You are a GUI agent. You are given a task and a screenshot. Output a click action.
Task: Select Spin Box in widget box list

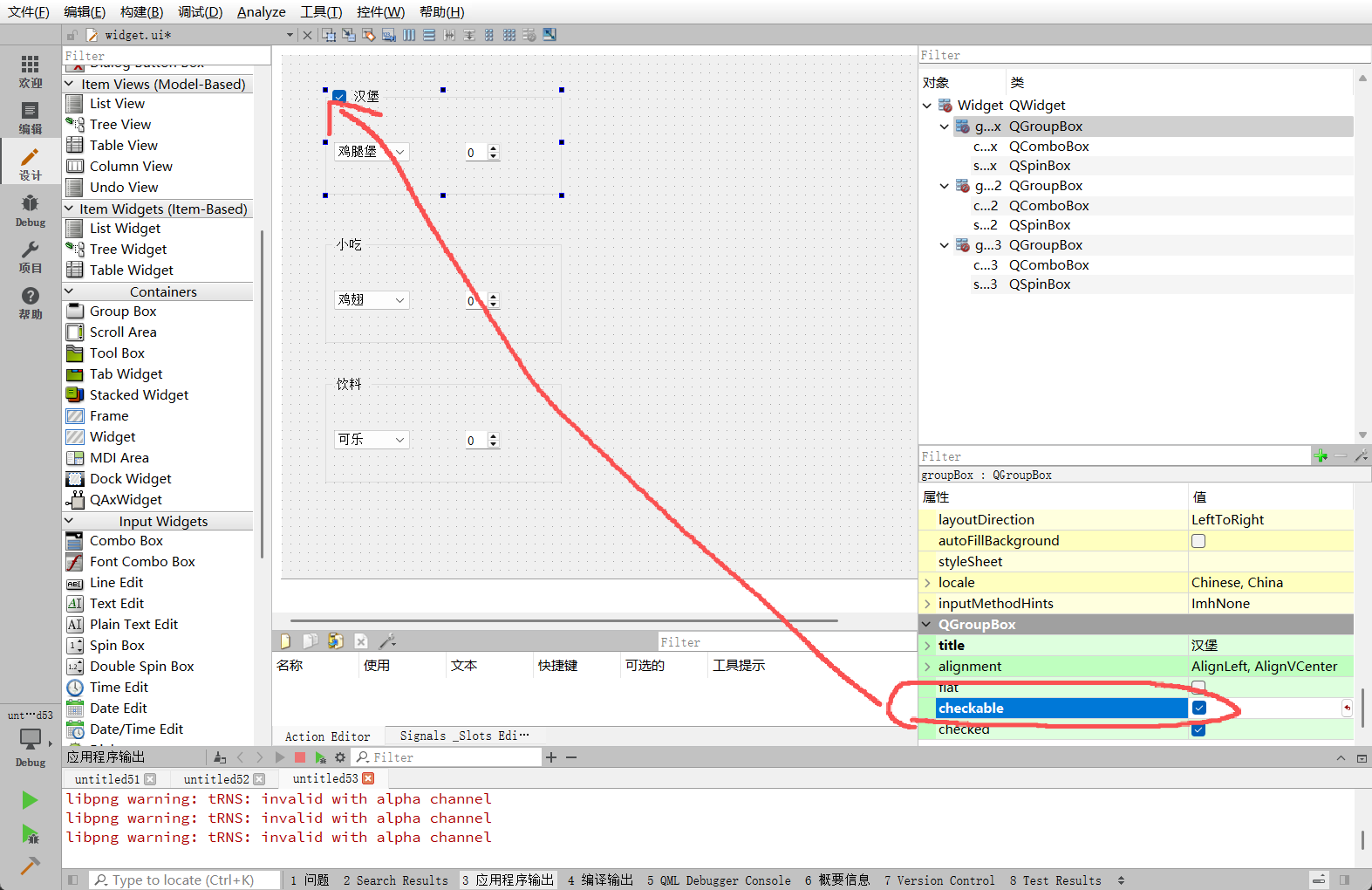point(117,646)
